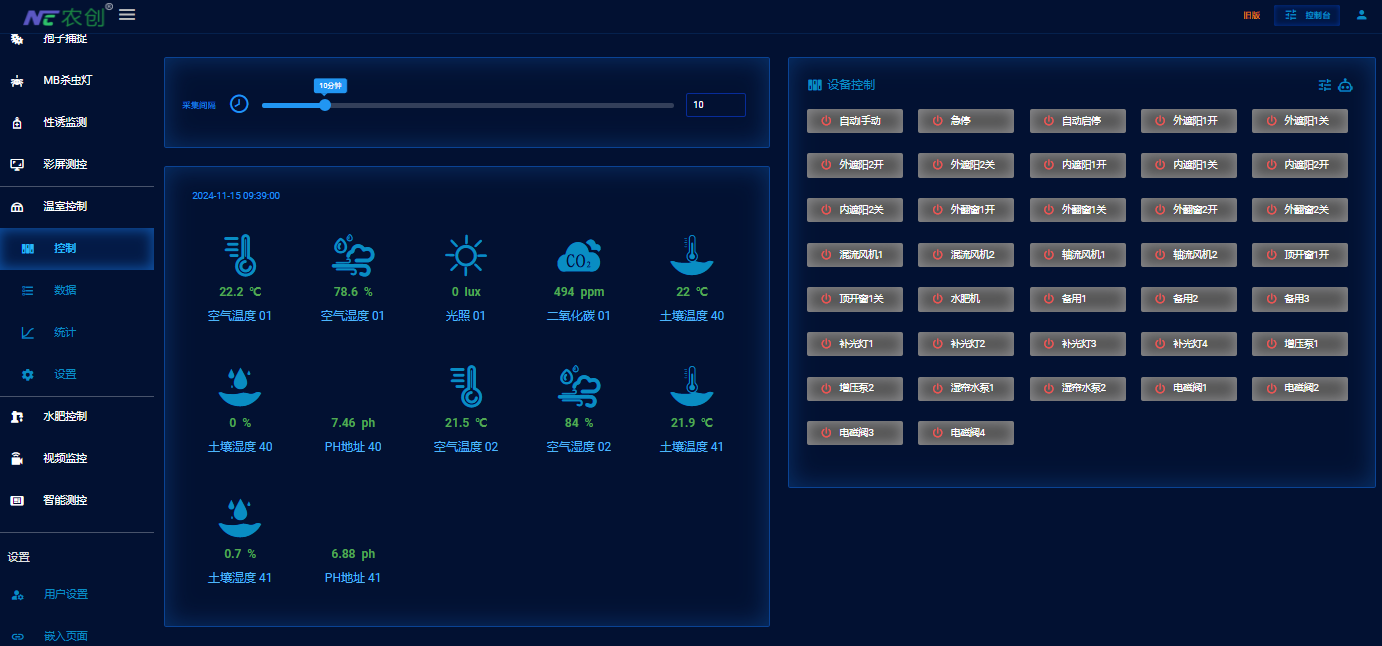
Task: Toggle the 自动手动 device switch
Action: pos(855,121)
